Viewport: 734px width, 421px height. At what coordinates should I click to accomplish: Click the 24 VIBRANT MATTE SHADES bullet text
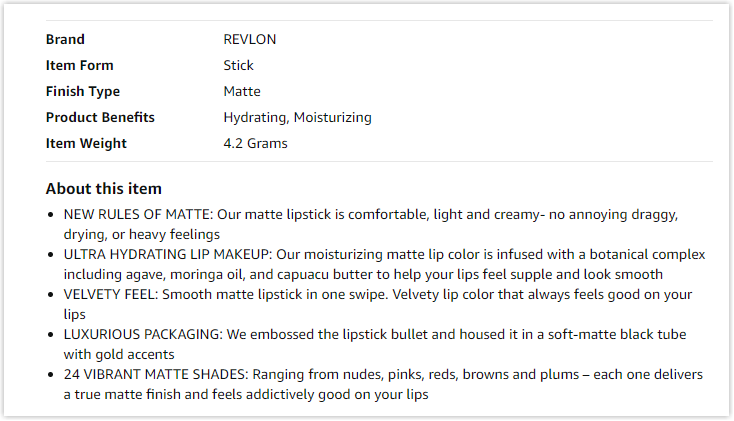click(x=383, y=384)
